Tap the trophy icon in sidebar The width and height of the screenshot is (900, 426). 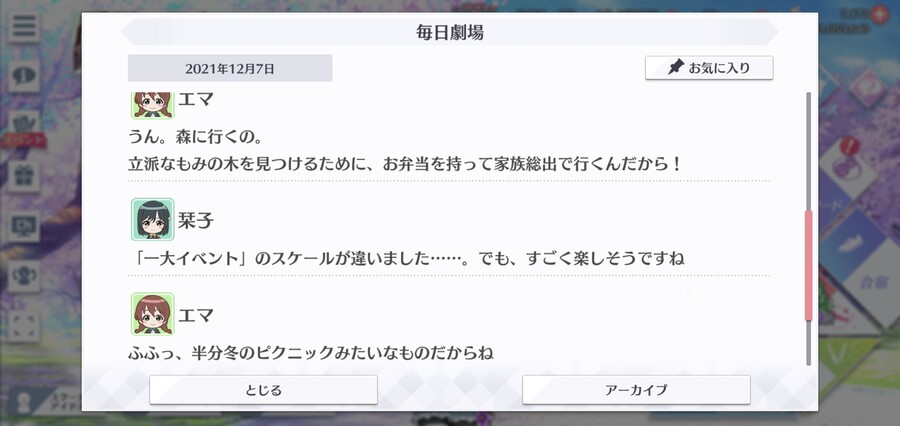tap(24, 276)
